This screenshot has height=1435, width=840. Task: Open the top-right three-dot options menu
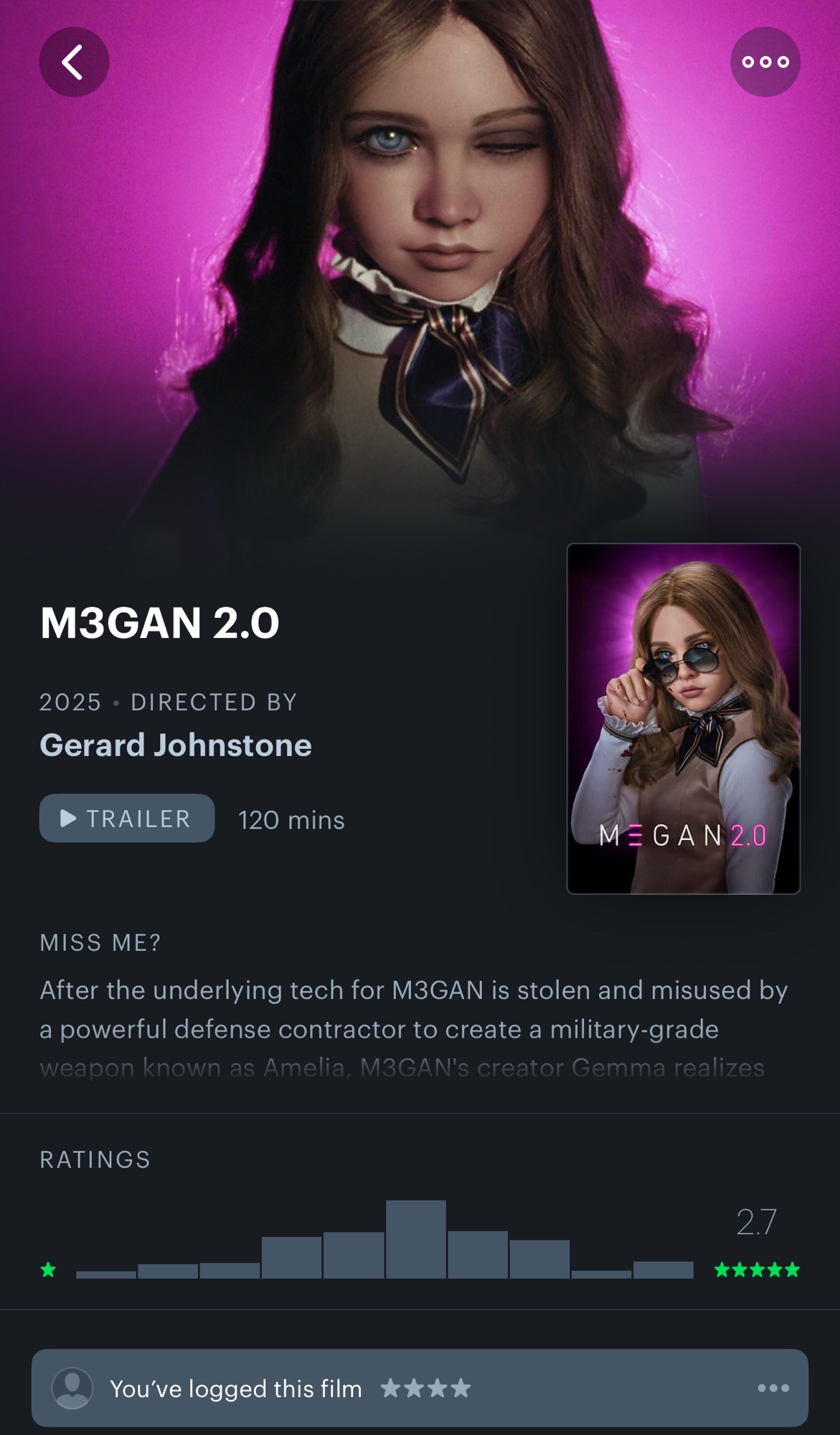point(765,62)
